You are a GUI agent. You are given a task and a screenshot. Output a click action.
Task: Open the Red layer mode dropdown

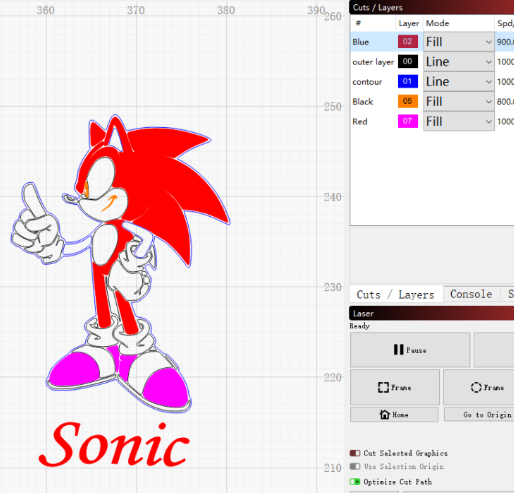(459, 121)
